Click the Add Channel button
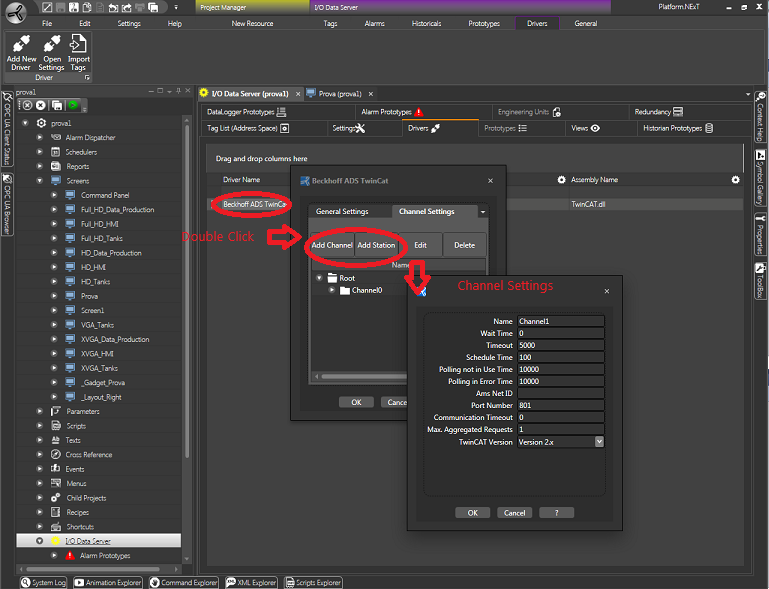 click(332, 245)
